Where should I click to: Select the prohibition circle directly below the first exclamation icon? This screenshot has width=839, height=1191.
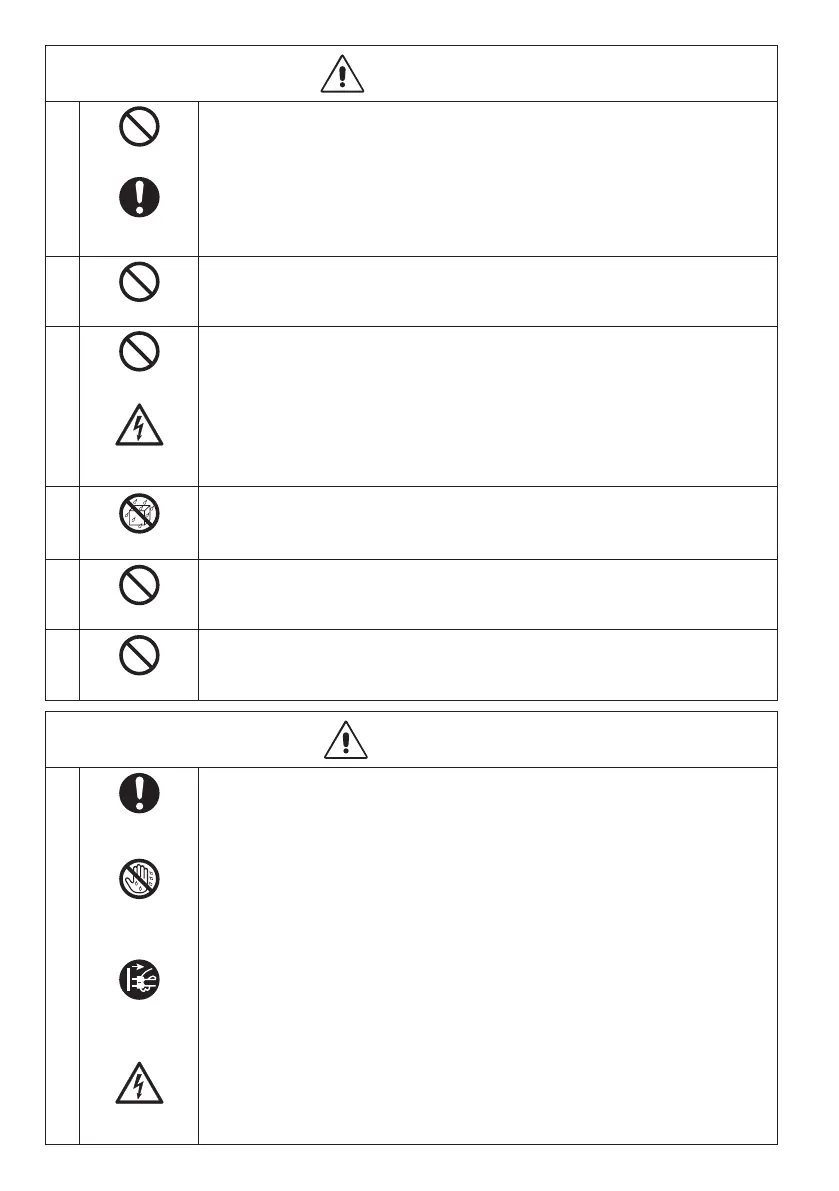tap(139, 282)
